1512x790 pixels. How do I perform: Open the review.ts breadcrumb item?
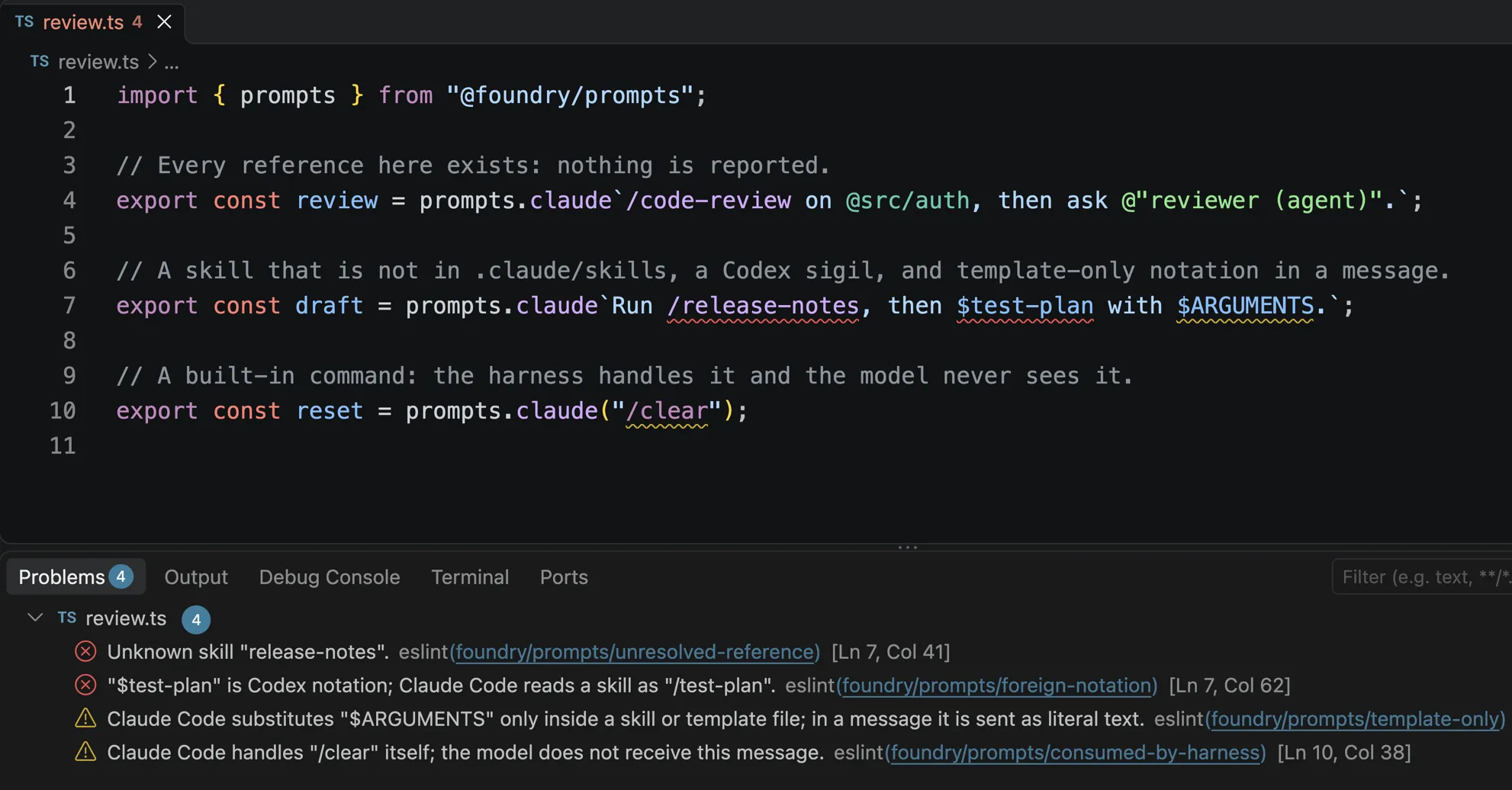(98, 62)
